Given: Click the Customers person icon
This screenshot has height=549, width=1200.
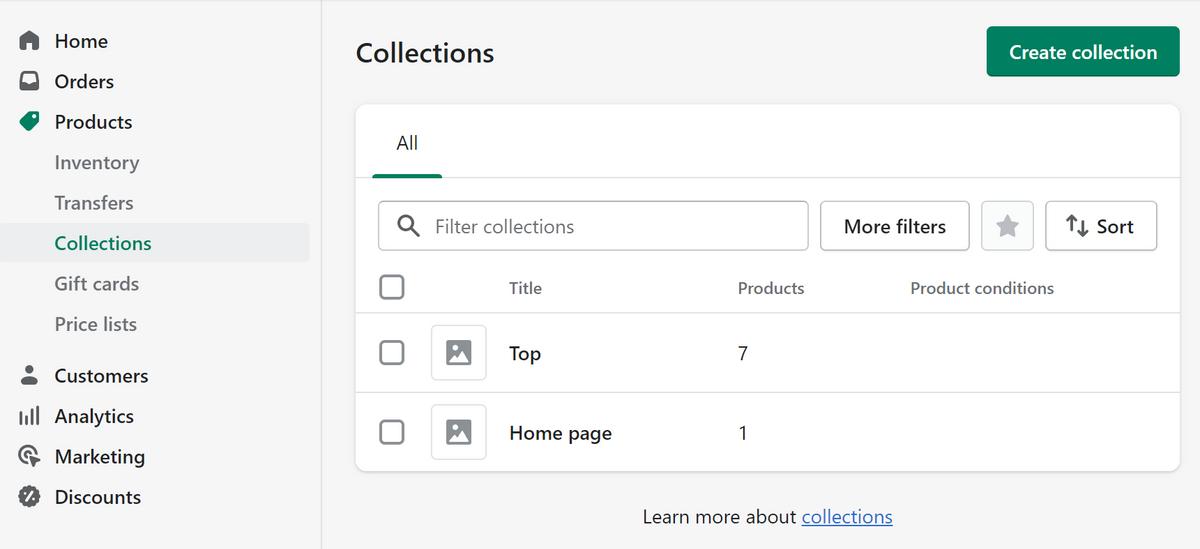Looking at the screenshot, I should coord(30,376).
